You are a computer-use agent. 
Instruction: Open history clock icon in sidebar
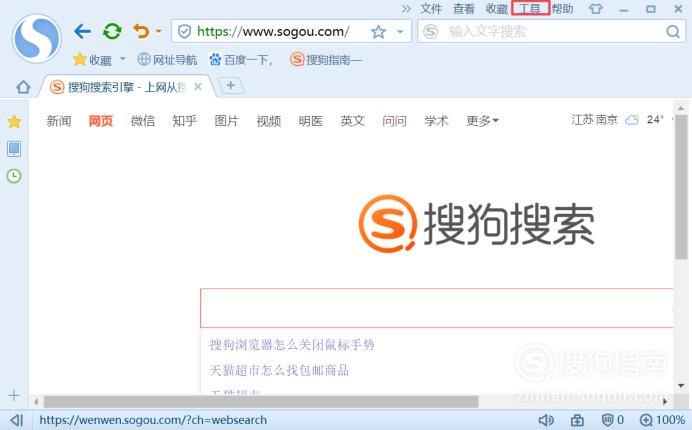click(x=14, y=176)
